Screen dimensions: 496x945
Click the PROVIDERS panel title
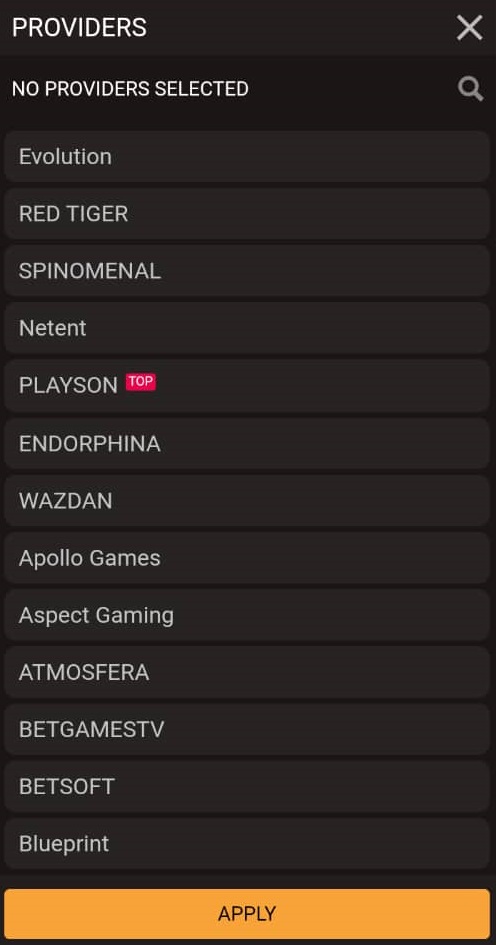pos(80,28)
